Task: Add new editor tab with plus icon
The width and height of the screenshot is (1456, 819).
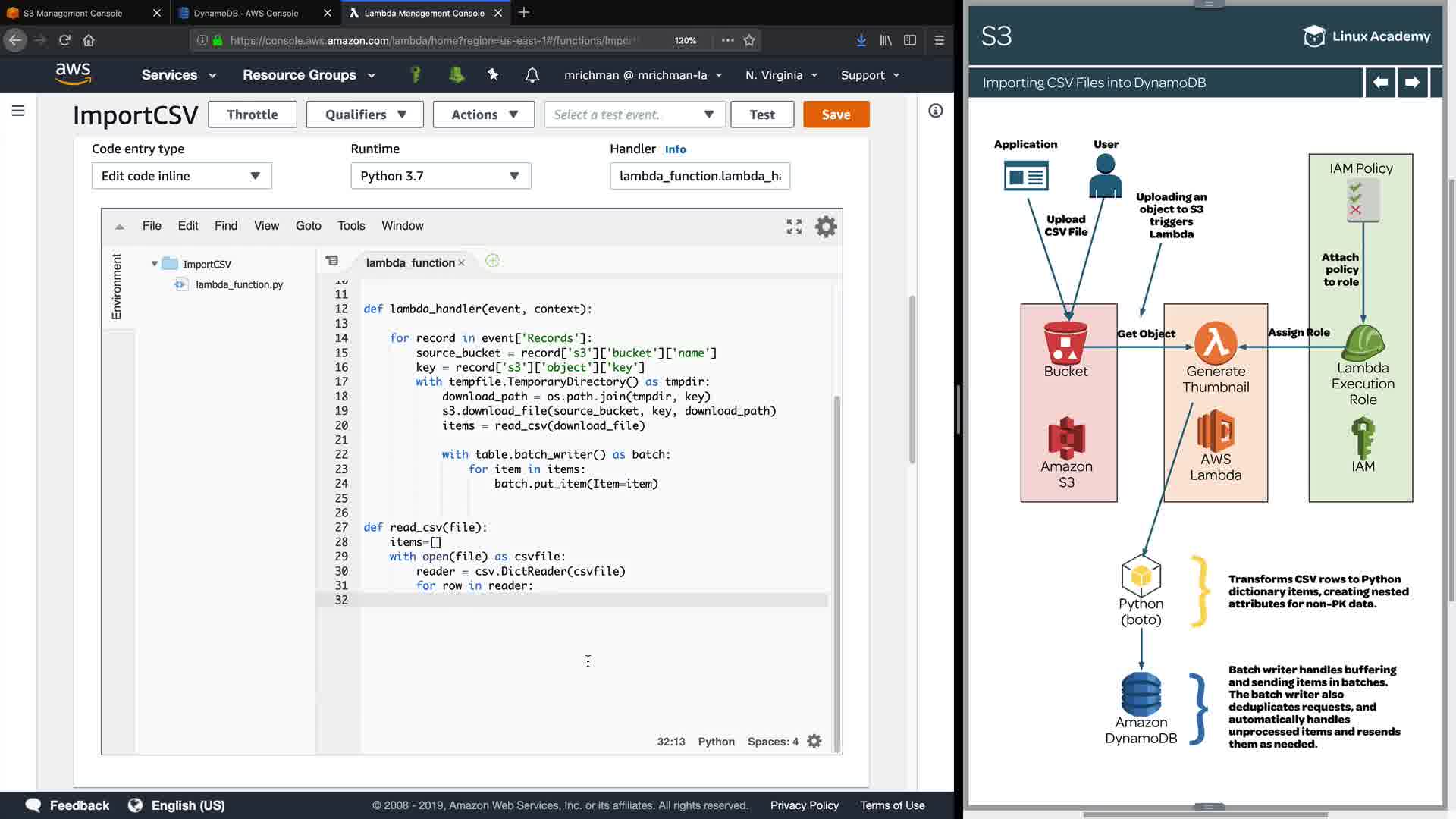Action: tap(492, 261)
